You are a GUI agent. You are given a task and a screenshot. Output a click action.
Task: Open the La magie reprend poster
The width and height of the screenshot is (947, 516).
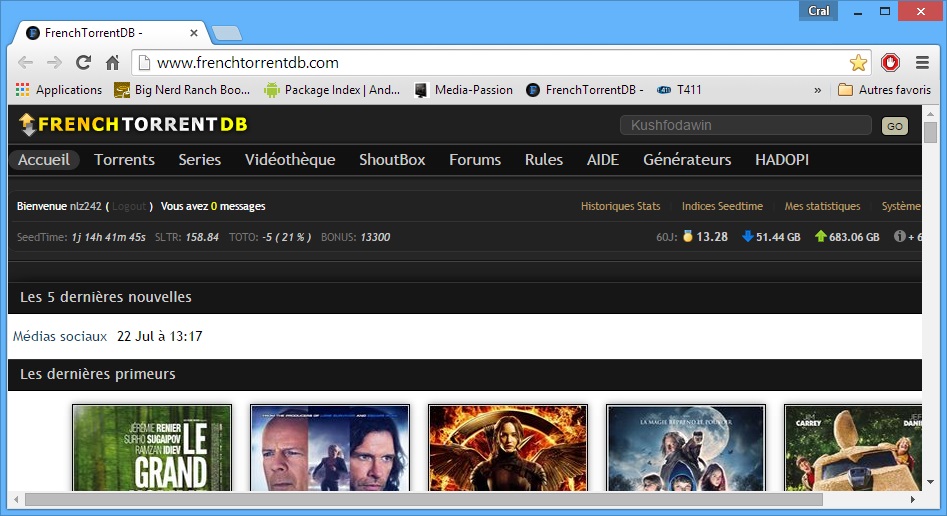coord(686,448)
